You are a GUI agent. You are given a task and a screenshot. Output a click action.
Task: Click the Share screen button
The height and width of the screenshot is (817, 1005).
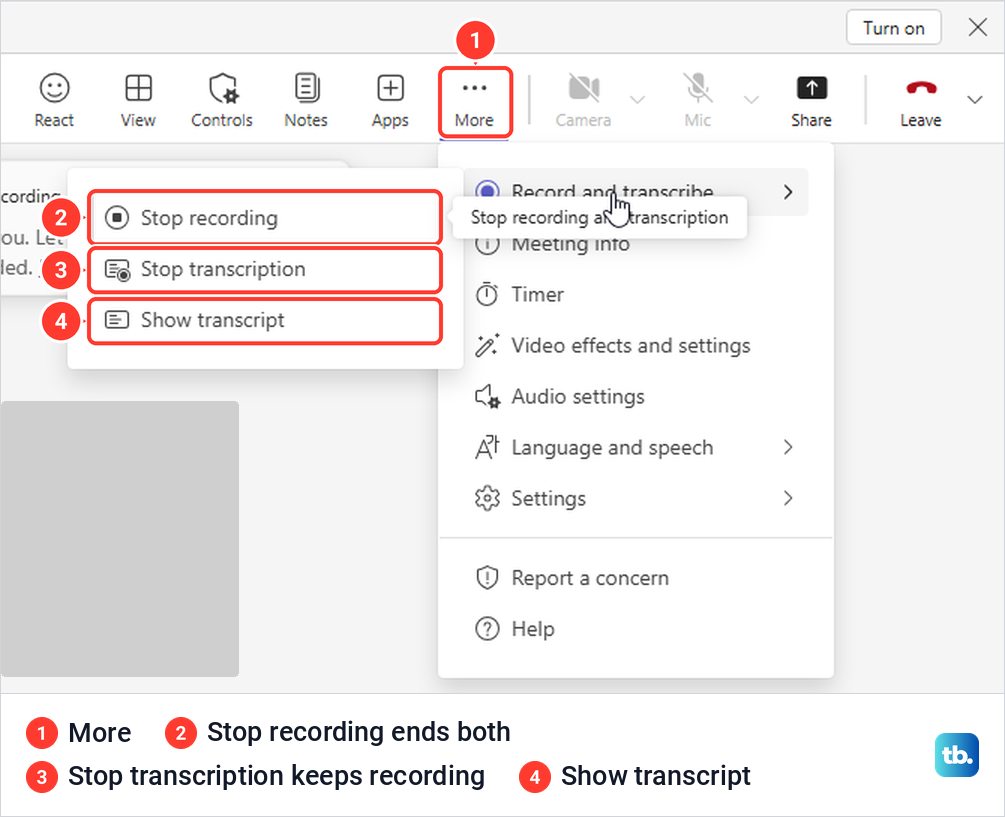point(811,101)
